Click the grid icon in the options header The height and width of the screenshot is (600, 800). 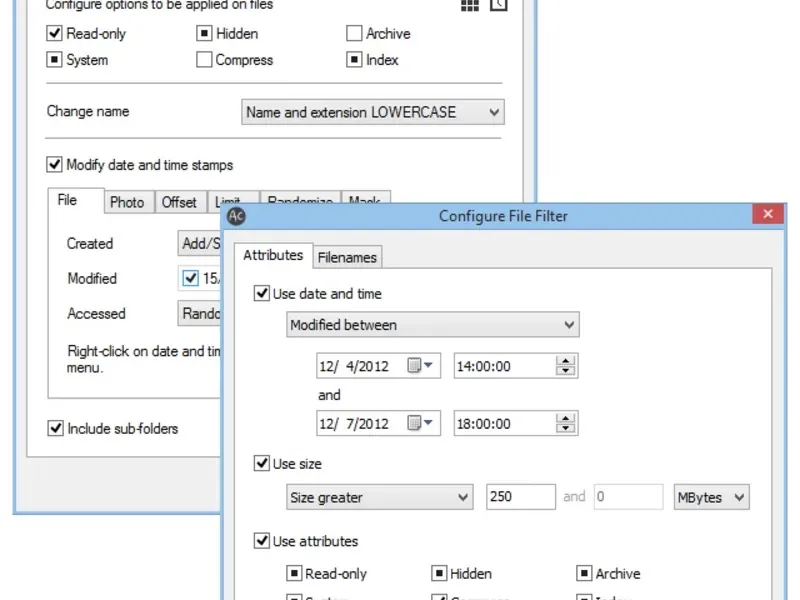pyautogui.click(x=469, y=5)
